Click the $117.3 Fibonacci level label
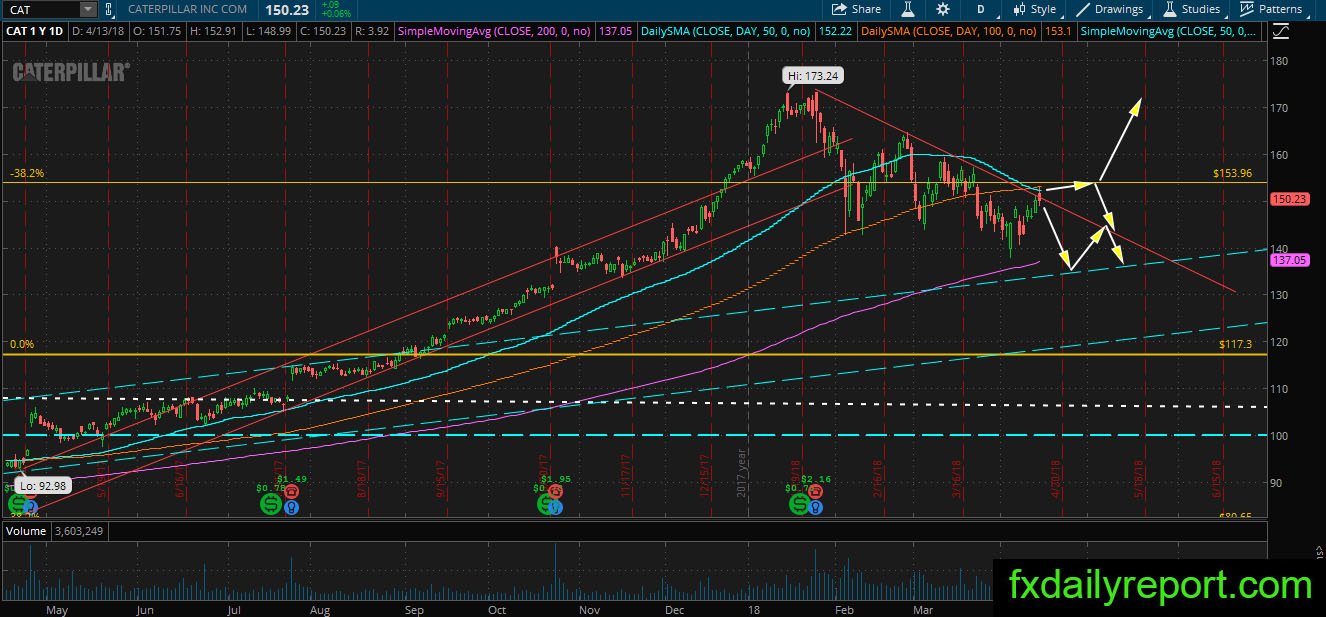1326x617 pixels. [x=1237, y=344]
